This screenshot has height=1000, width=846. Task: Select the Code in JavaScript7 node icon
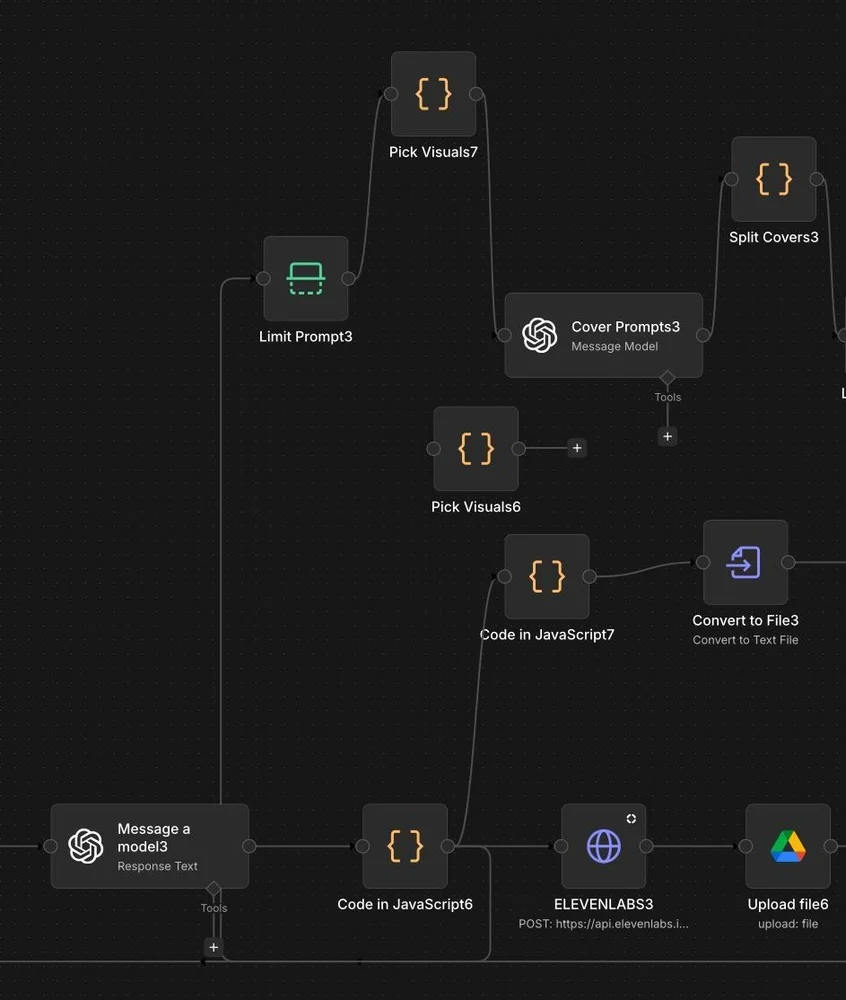point(547,577)
